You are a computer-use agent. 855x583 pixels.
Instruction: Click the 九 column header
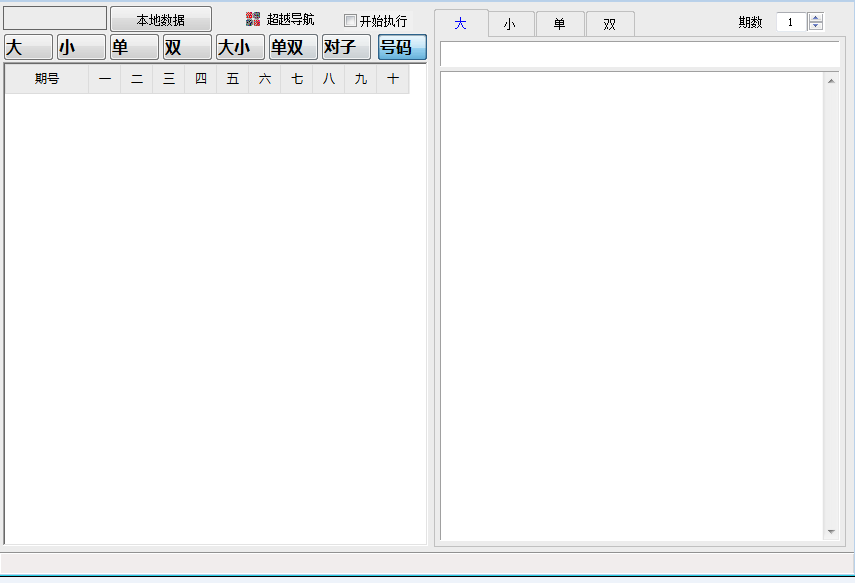point(361,79)
